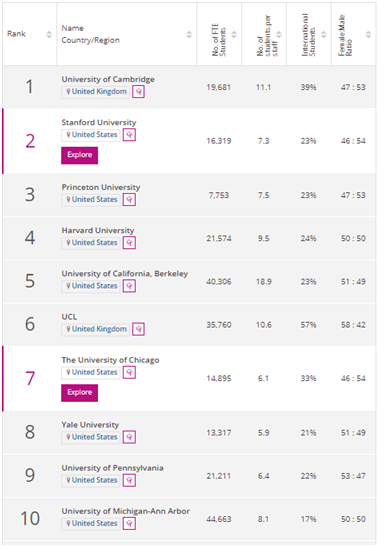Click the pink icon beside Harvard University's country
Screen dimensions: 384x547
129,243
